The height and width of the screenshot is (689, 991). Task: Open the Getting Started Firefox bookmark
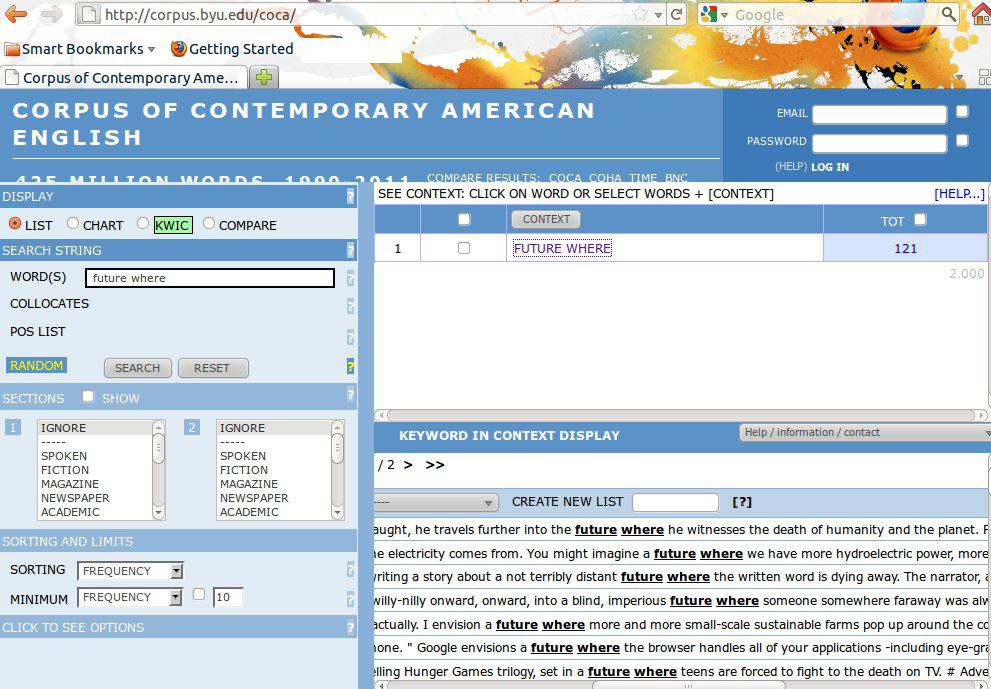click(x=232, y=49)
